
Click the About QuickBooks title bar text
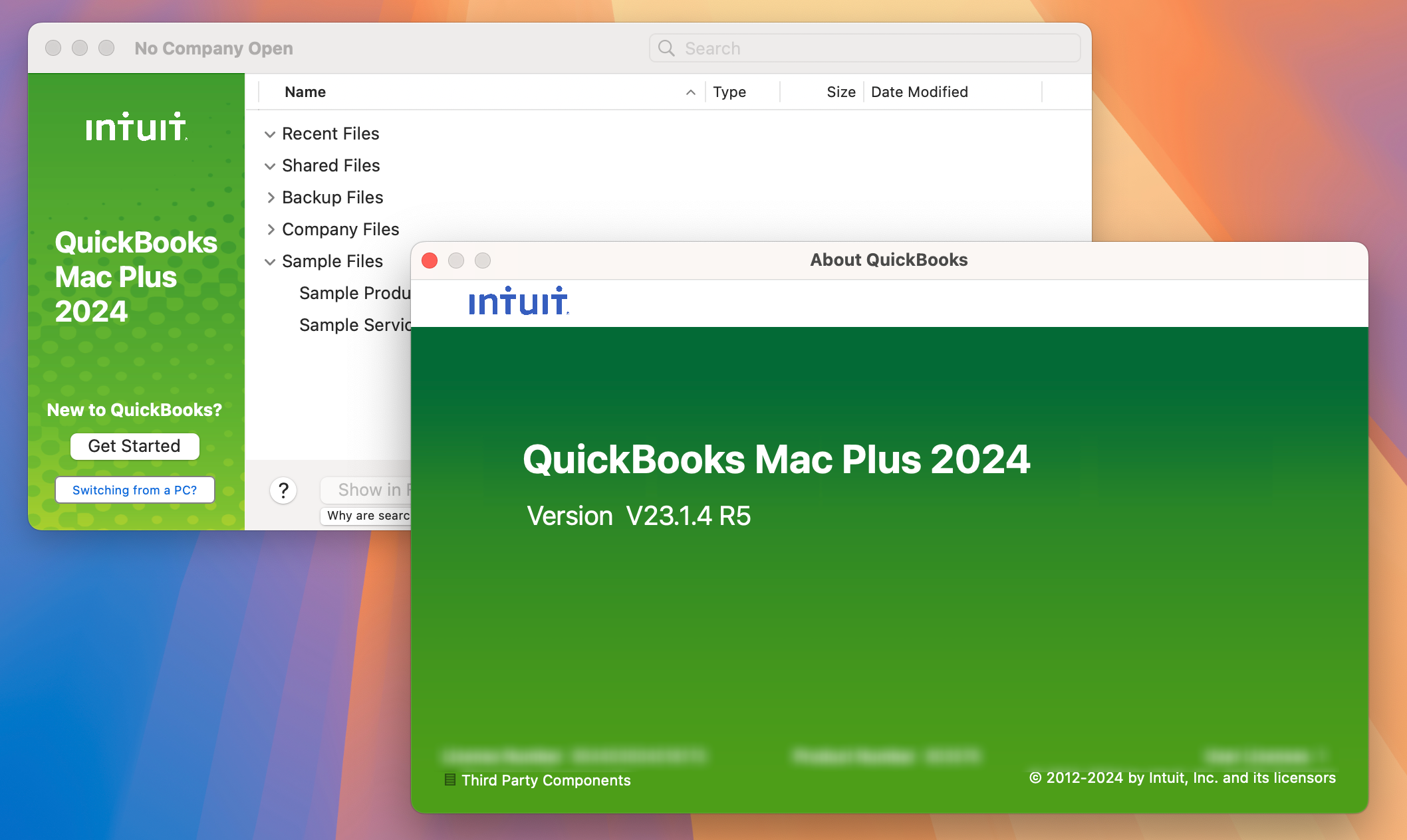pyautogui.click(x=888, y=260)
